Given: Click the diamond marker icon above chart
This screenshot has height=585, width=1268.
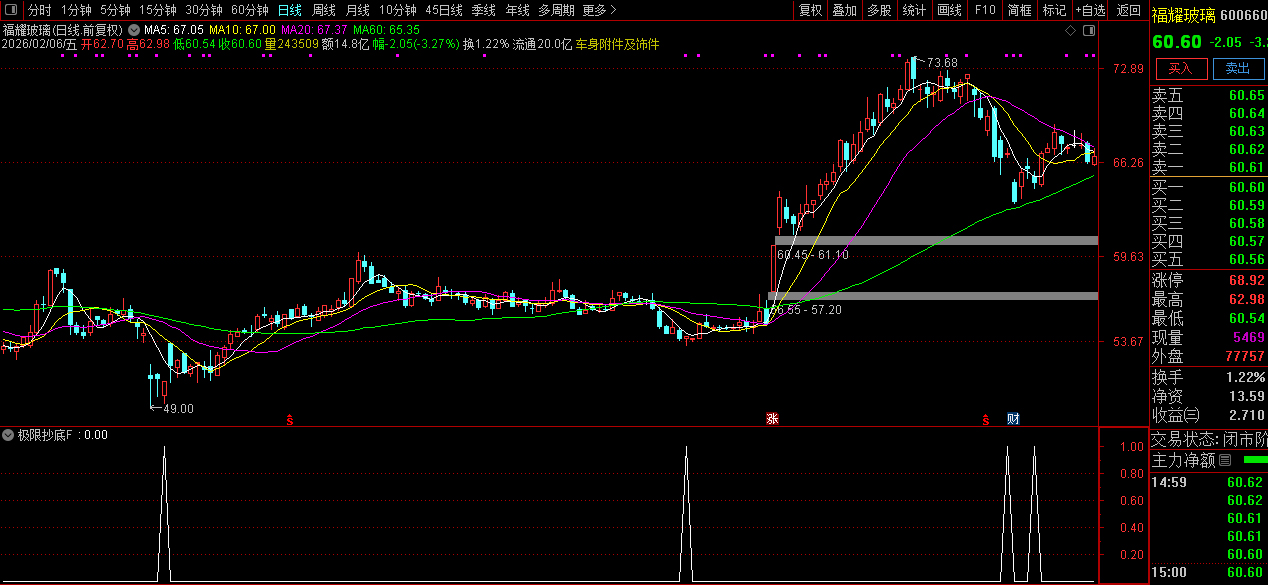Looking at the screenshot, I should point(1070,30).
